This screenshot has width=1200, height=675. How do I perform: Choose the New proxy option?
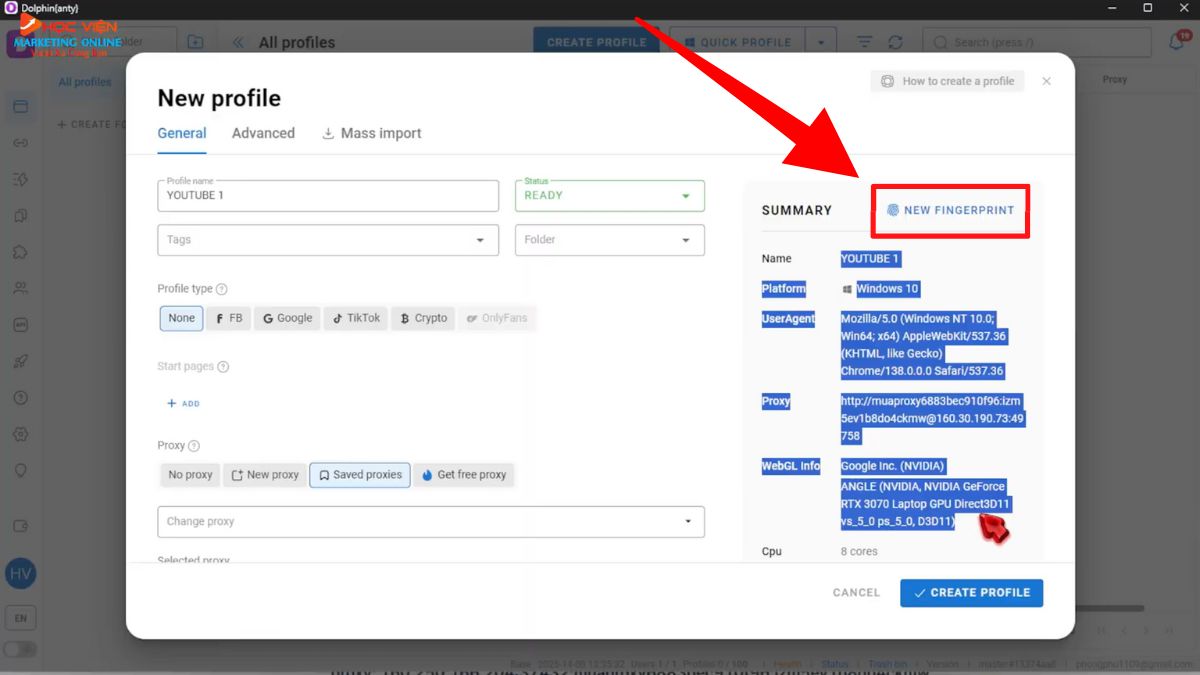[265, 475]
